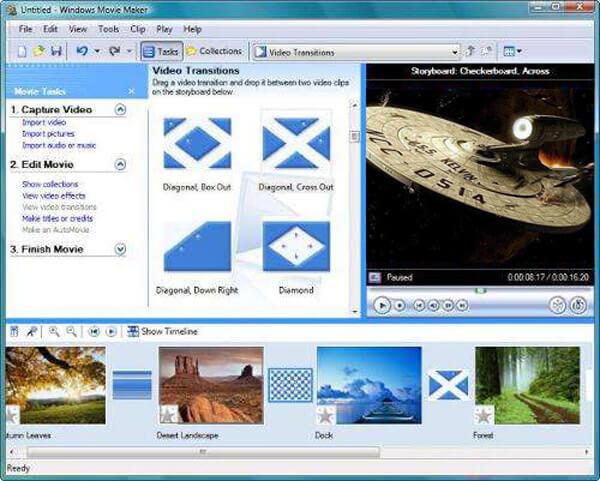
Task: Open the Edit menu
Action: click(50, 29)
